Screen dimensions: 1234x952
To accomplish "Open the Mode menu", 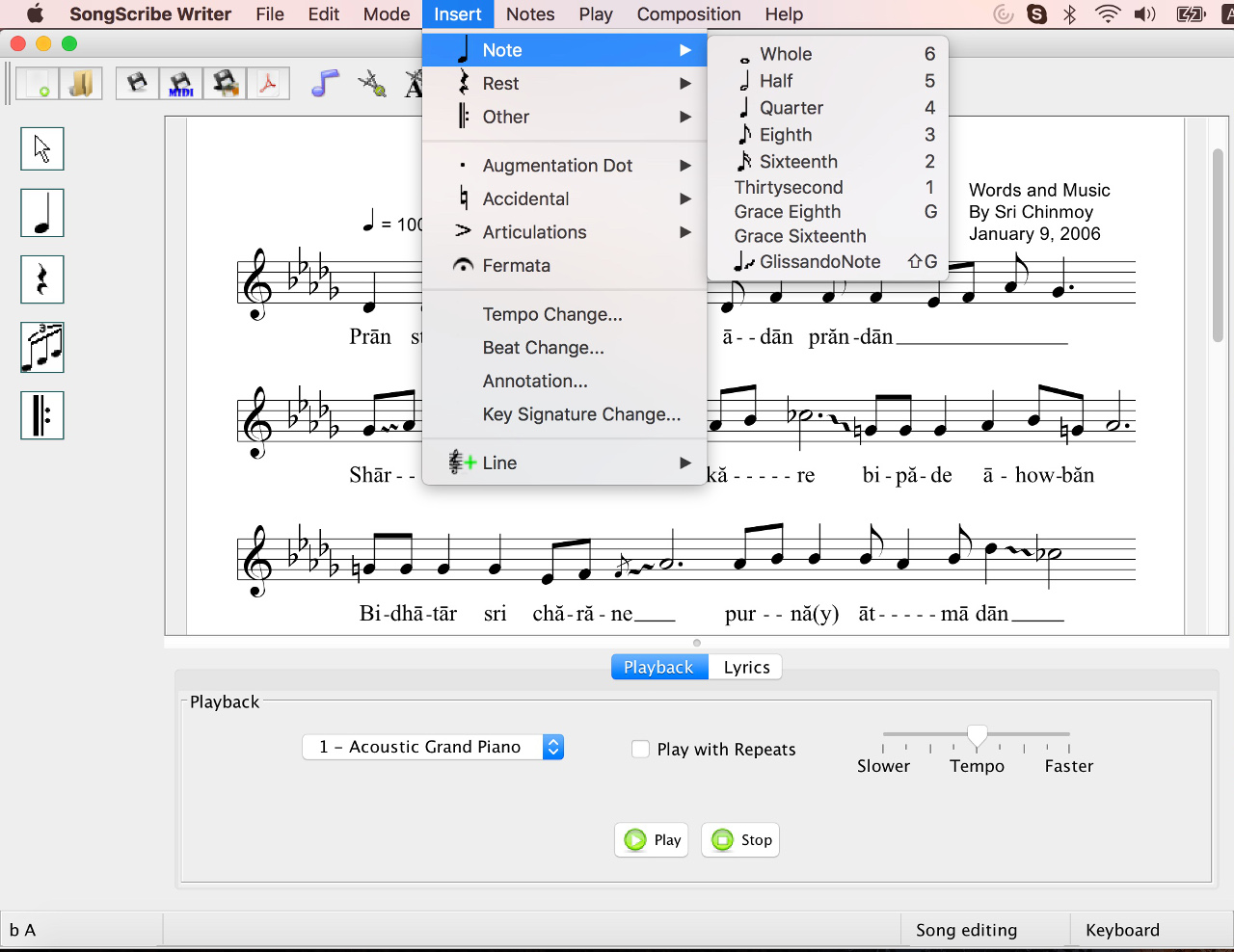I will pyautogui.click(x=387, y=14).
